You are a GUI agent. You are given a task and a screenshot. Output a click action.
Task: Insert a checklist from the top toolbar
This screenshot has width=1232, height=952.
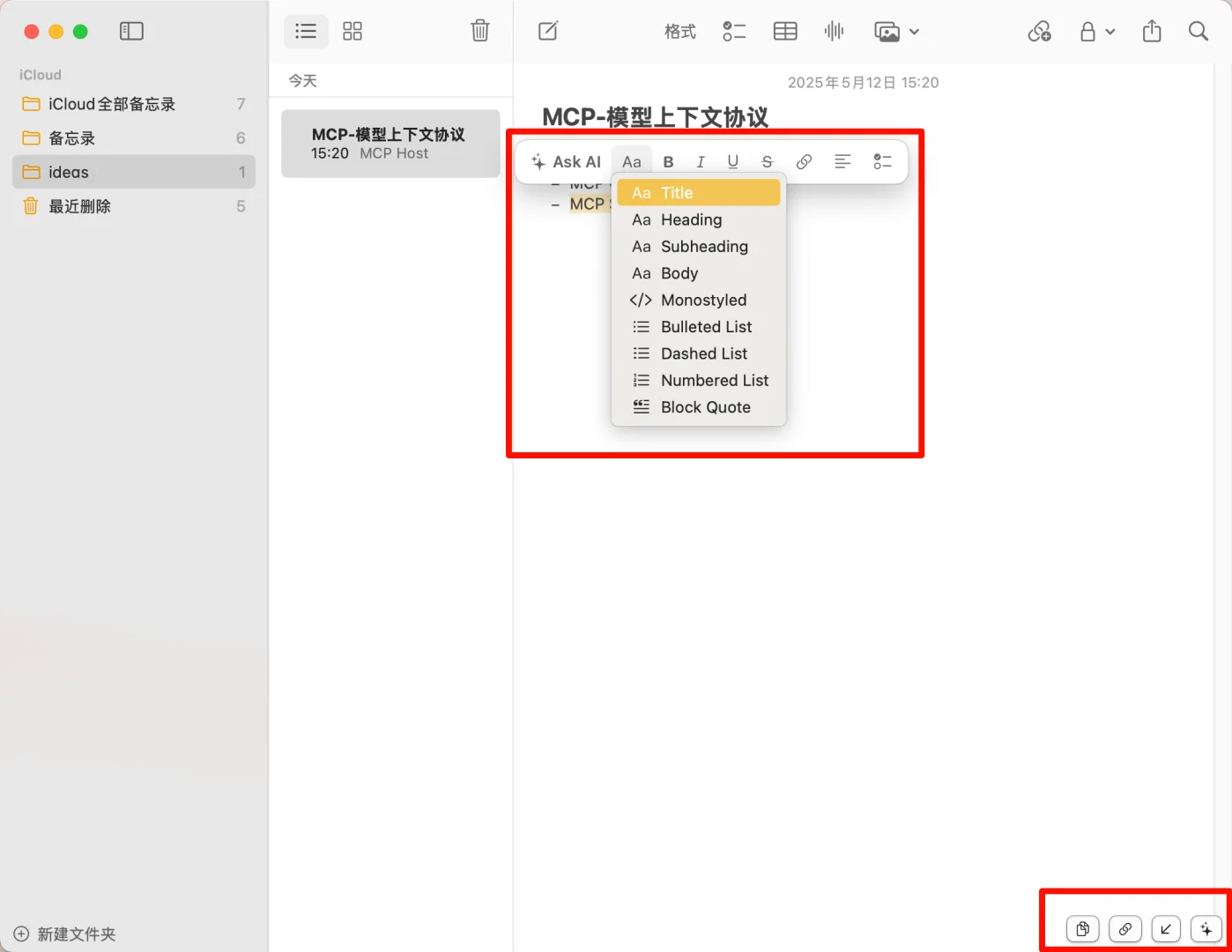click(734, 32)
